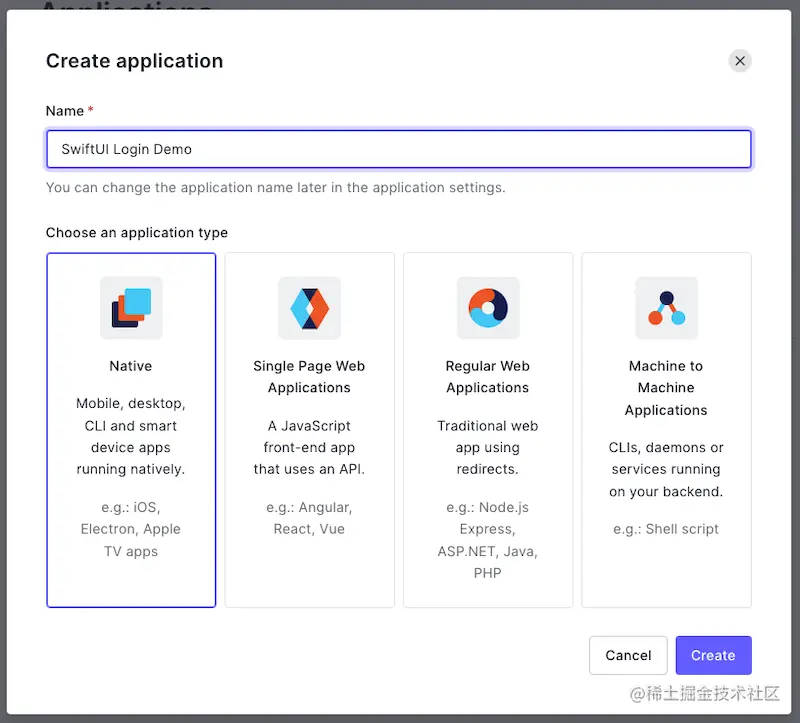The height and width of the screenshot is (723, 800).
Task: Choose Regular Web Applications type title
Action: 488,377
